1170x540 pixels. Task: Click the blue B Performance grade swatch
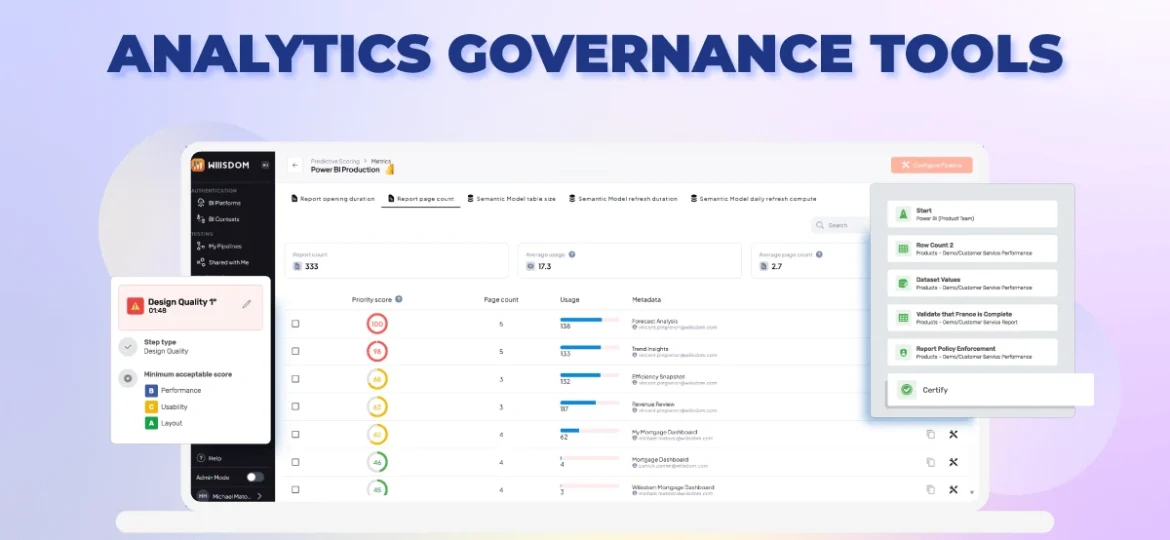tap(151, 390)
